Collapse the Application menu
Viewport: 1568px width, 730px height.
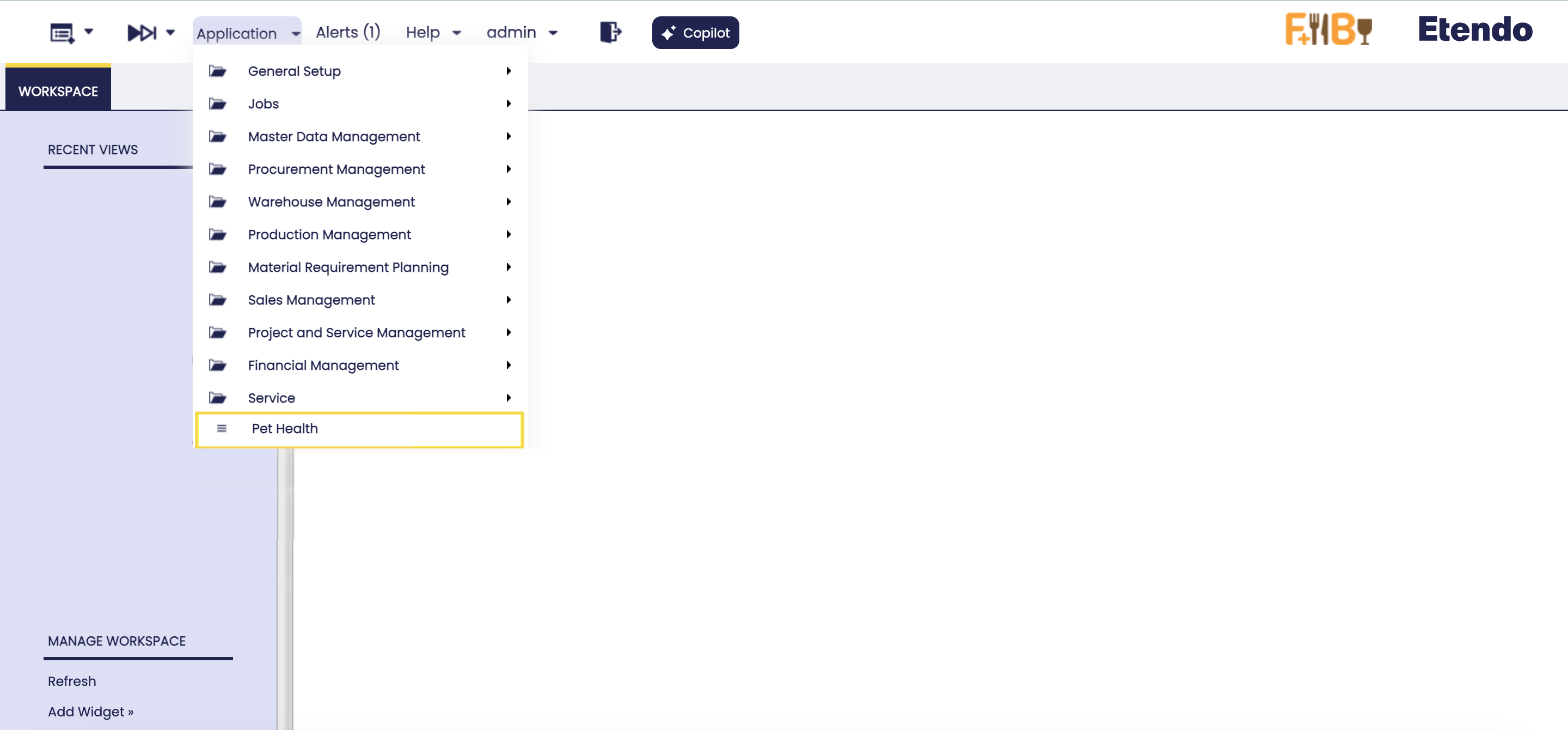pyautogui.click(x=247, y=33)
